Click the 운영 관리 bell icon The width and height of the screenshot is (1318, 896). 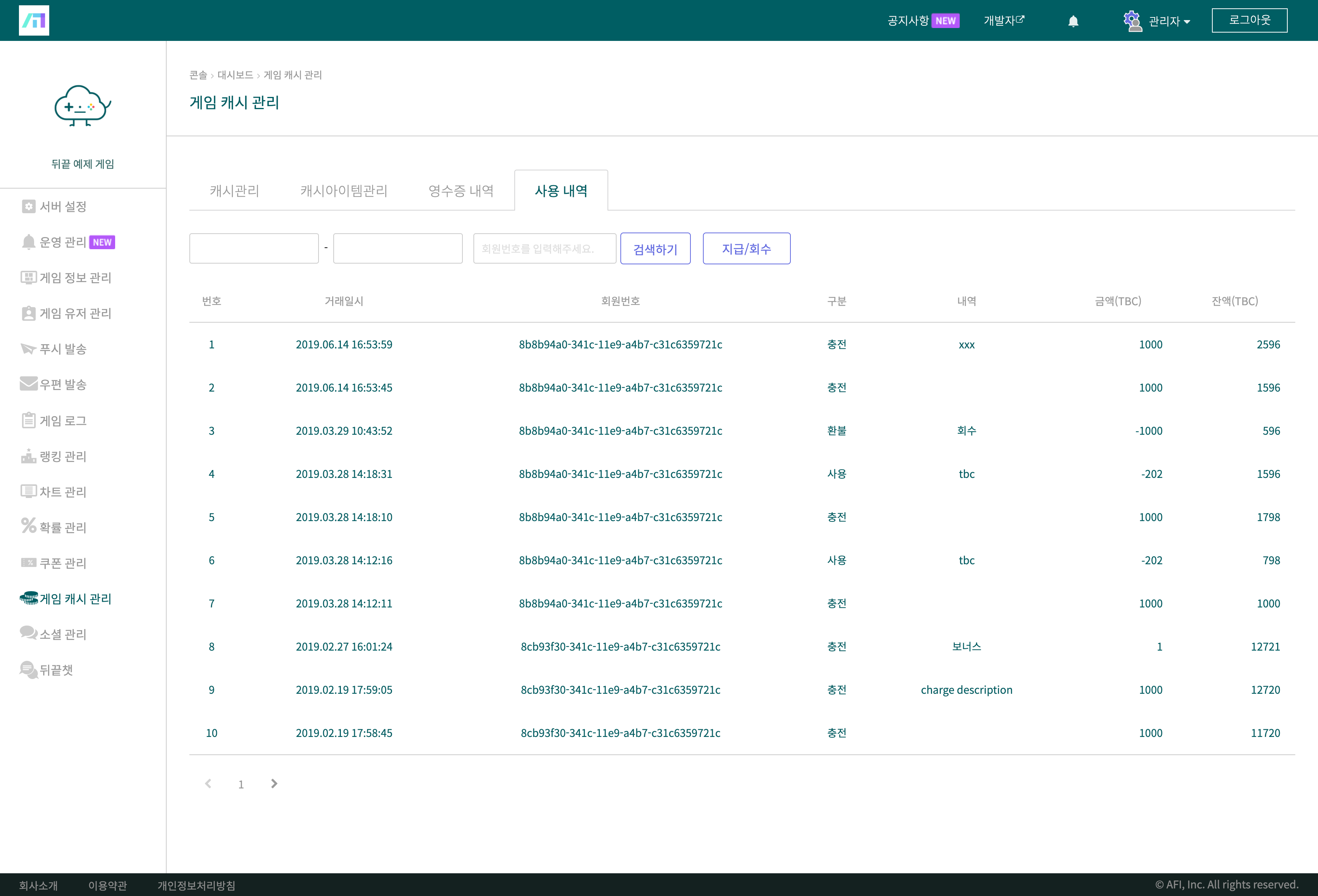(28, 242)
